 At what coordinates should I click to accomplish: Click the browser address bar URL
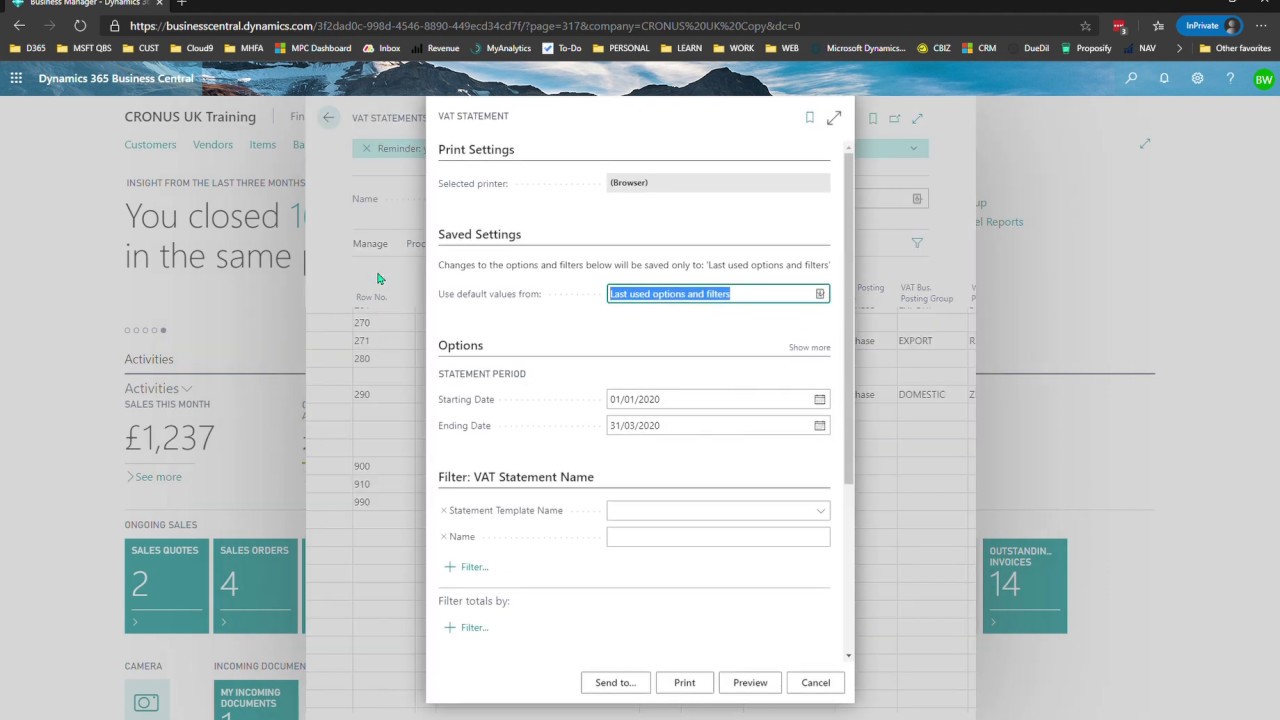465,26
